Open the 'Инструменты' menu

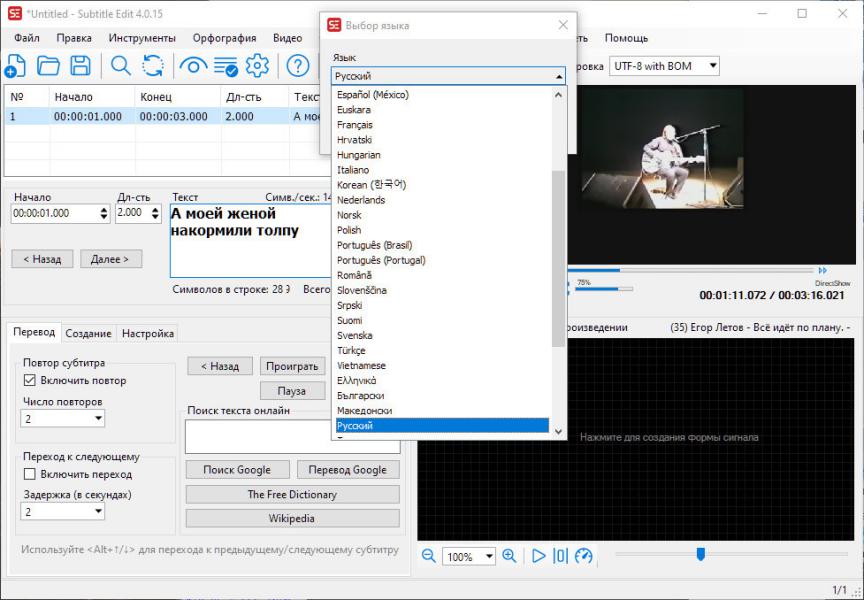coord(142,38)
